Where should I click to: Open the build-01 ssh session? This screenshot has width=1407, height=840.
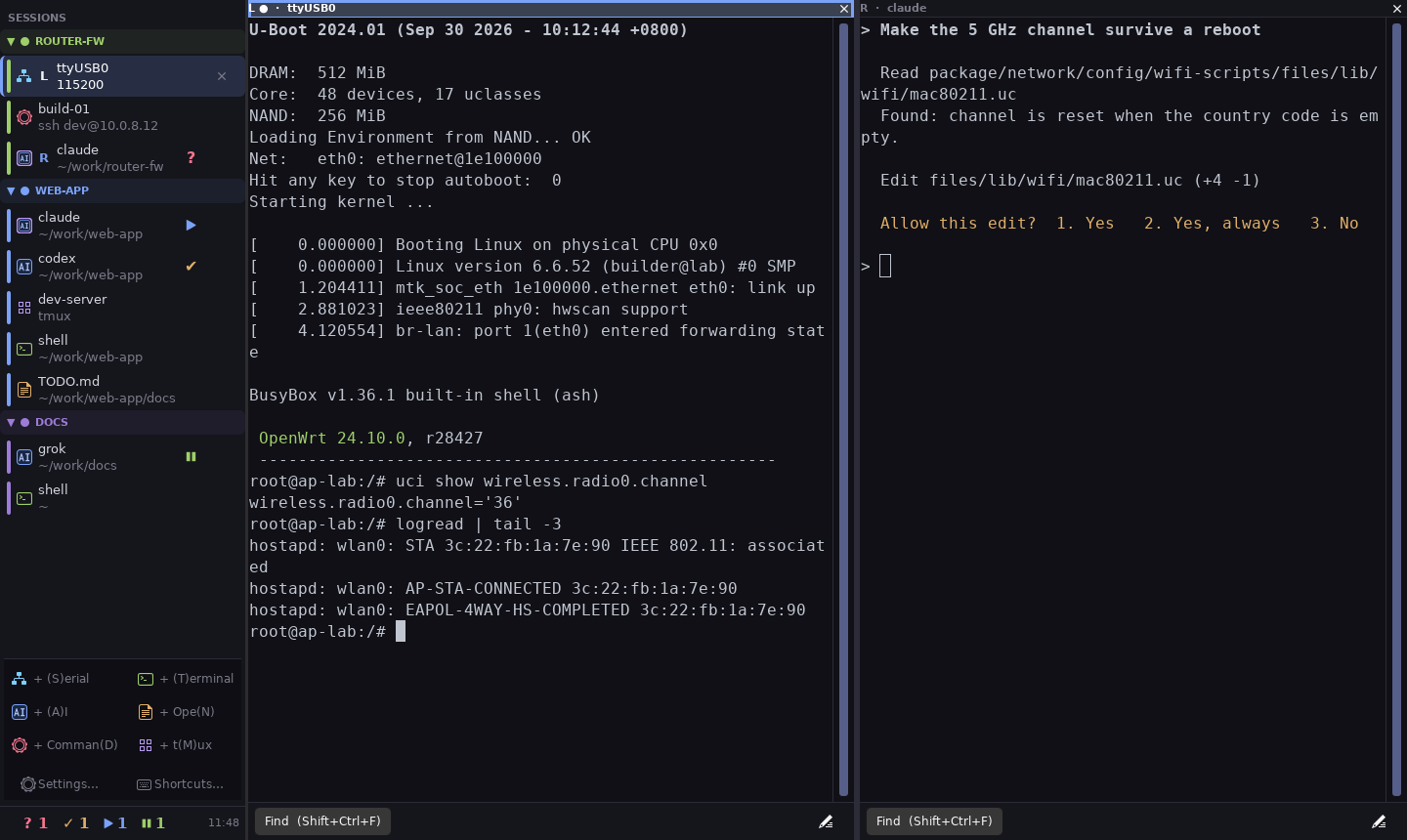click(x=122, y=117)
